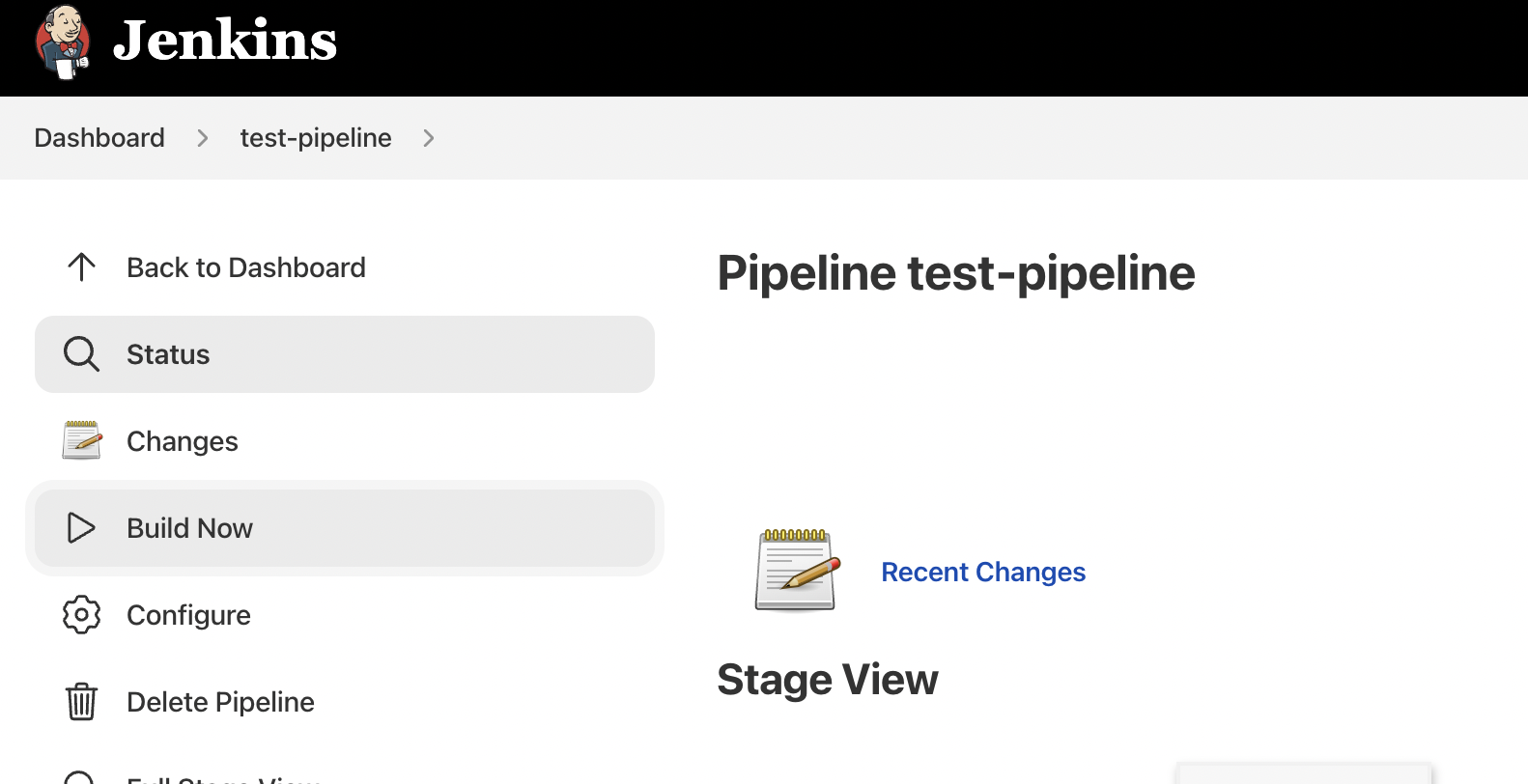Select Status in the sidebar menu
The image size is (1528, 784).
point(167,353)
